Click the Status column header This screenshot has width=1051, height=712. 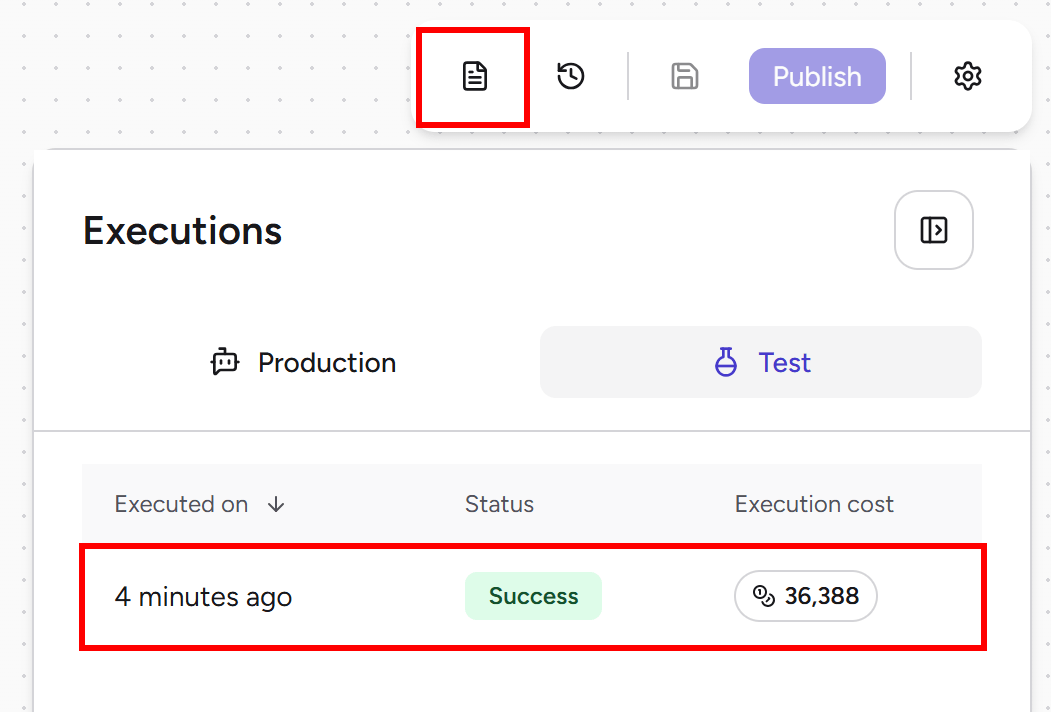(499, 504)
